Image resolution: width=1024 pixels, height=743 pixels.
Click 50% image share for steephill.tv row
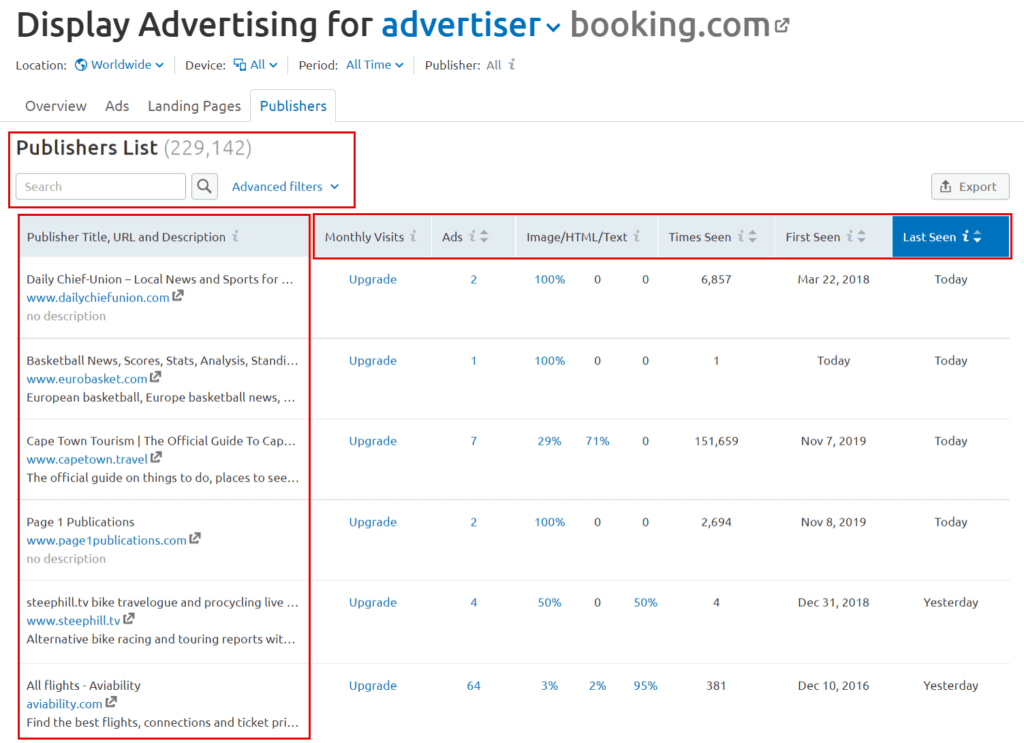pos(549,603)
